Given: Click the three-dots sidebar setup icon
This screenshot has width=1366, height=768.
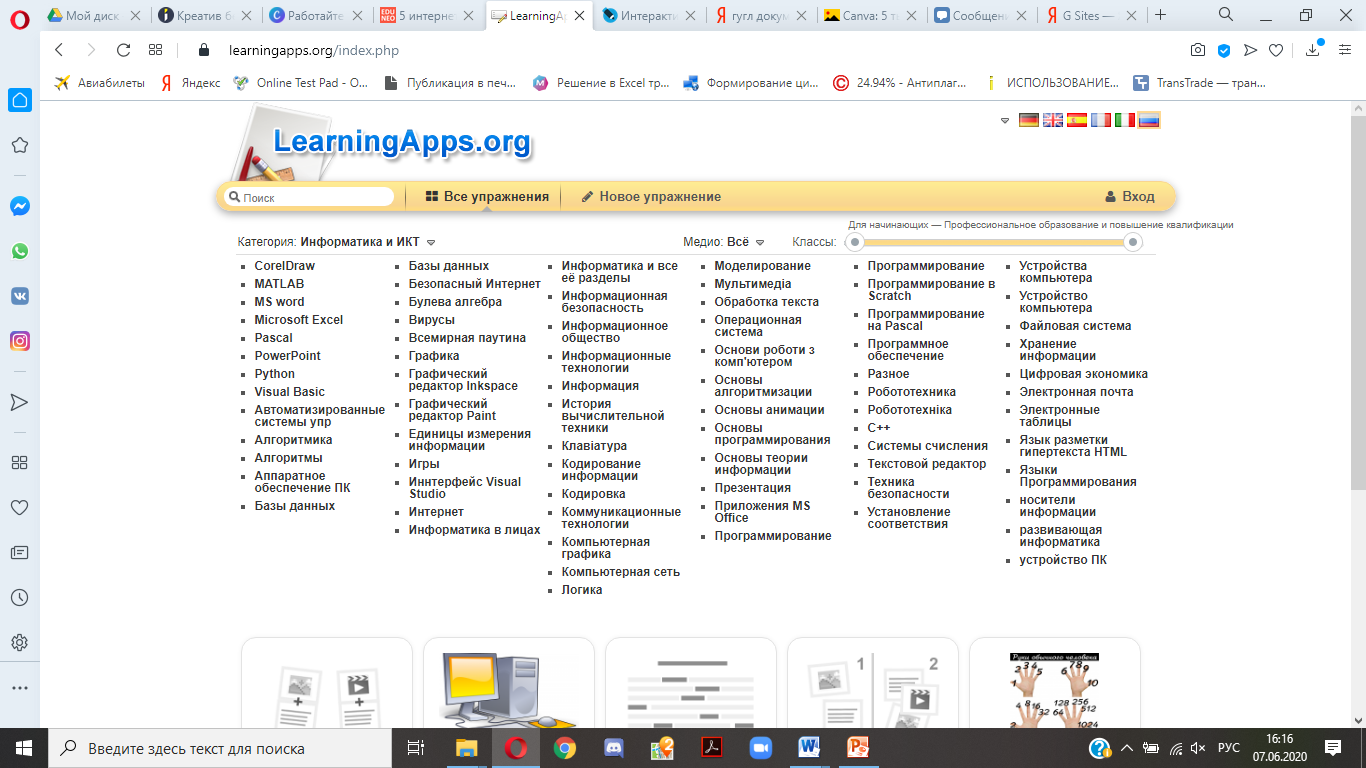Looking at the screenshot, I should point(19,688).
